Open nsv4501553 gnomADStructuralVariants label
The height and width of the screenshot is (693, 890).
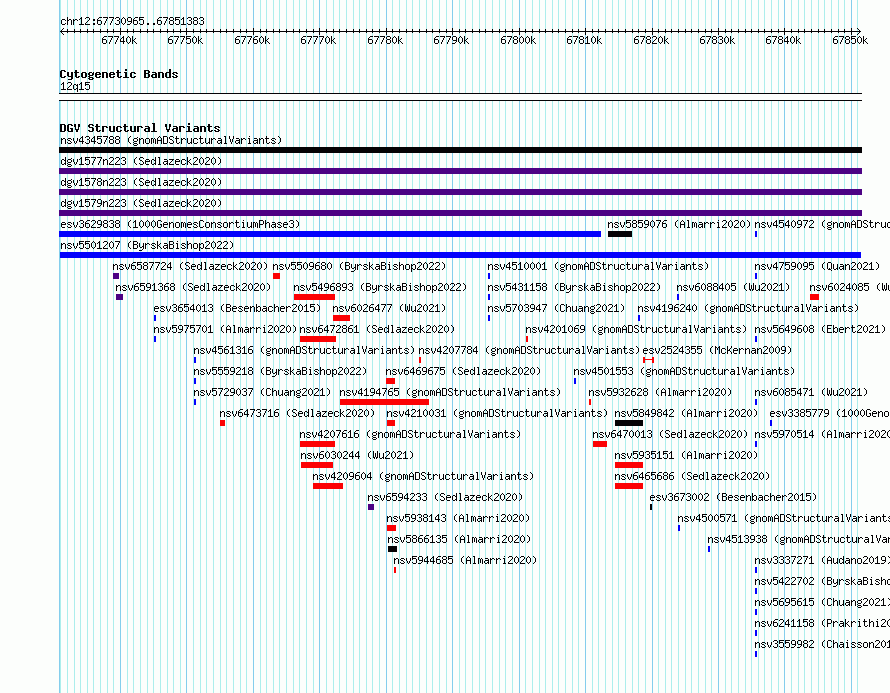pyautogui.click(x=684, y=371)
